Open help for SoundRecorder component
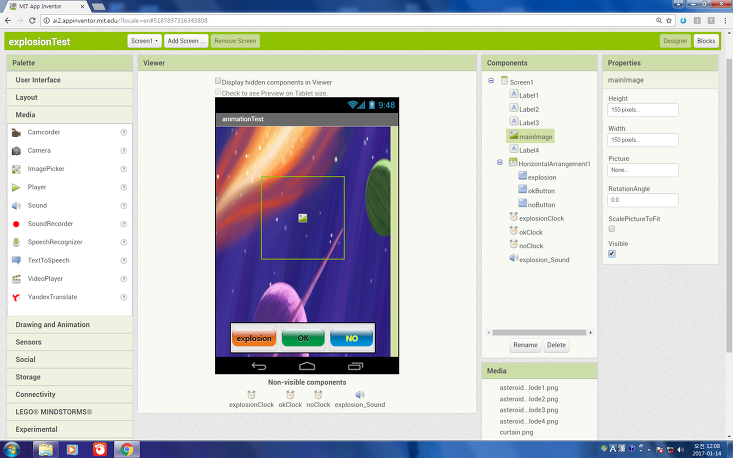 (x=124, y=224)
